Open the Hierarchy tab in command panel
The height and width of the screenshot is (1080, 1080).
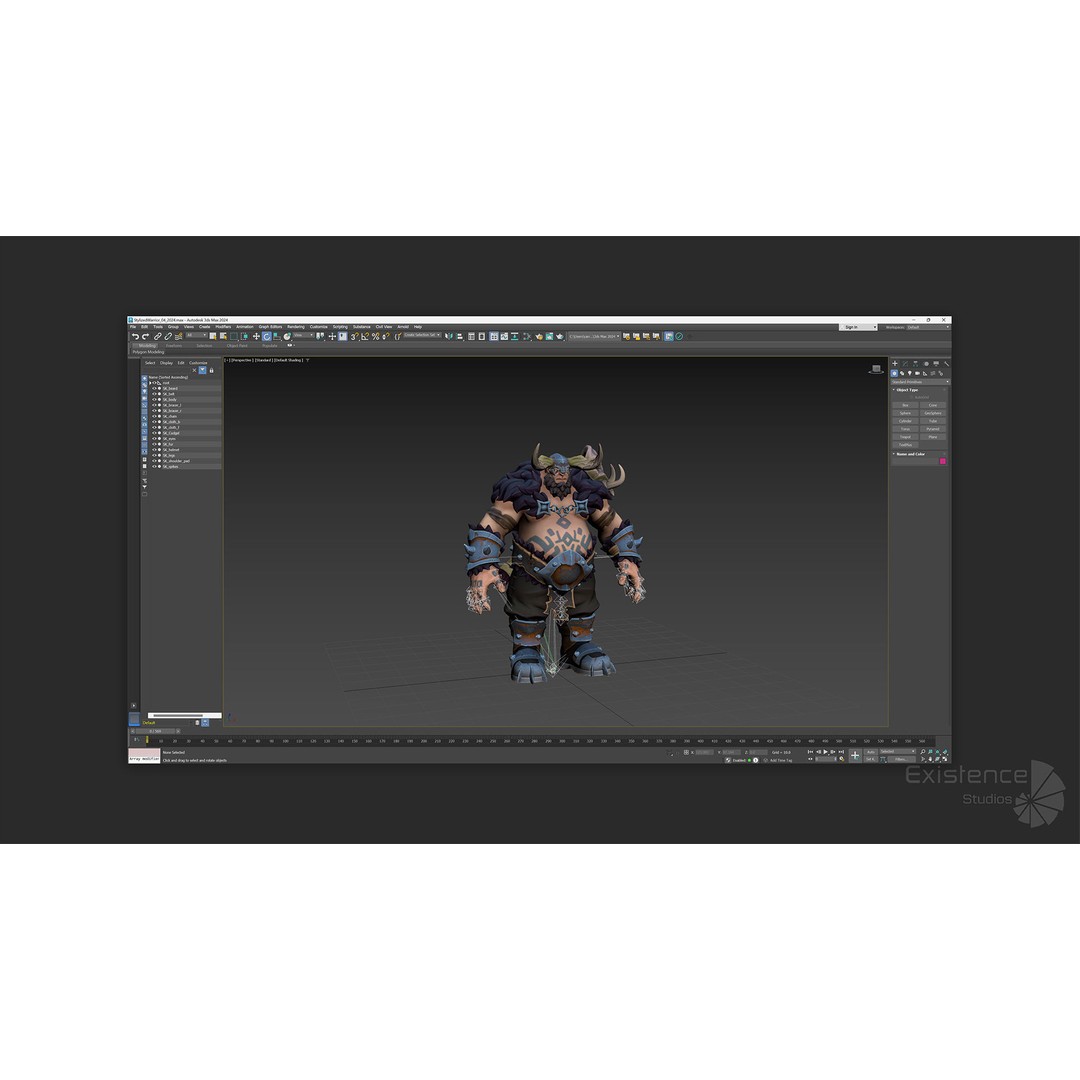pos(915,363)
